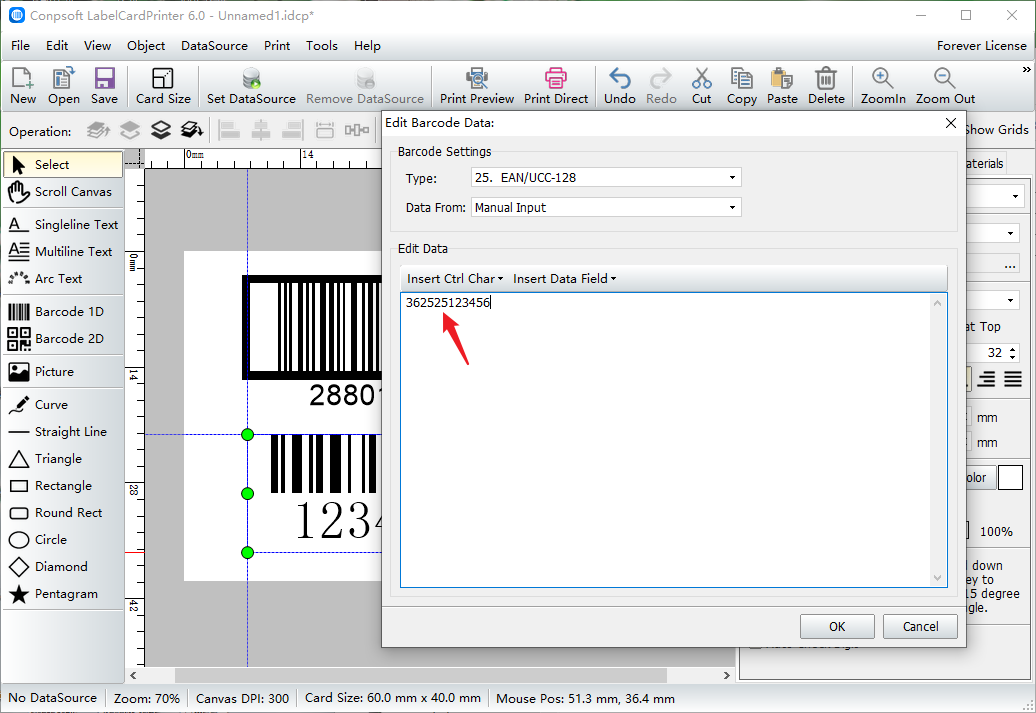Screen dimensions: 1036x713
Task: Open the Object menu
Action: 146,46
